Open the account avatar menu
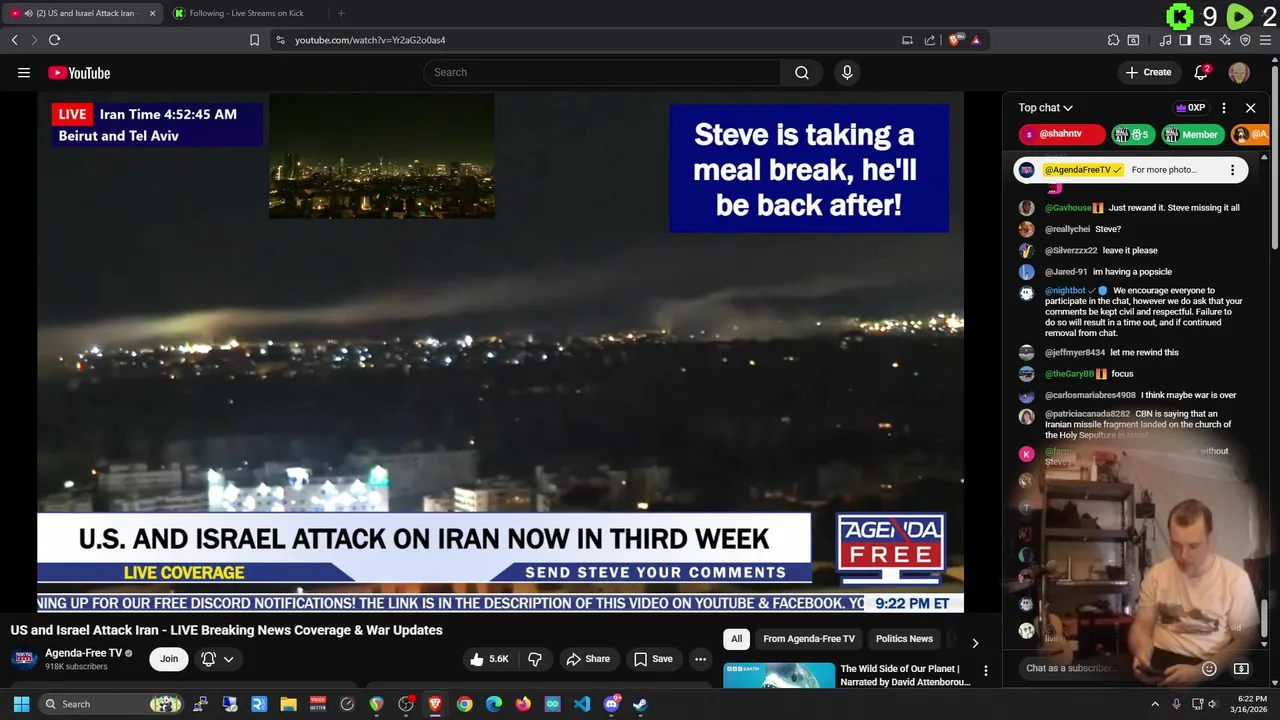 point(1239,72)
